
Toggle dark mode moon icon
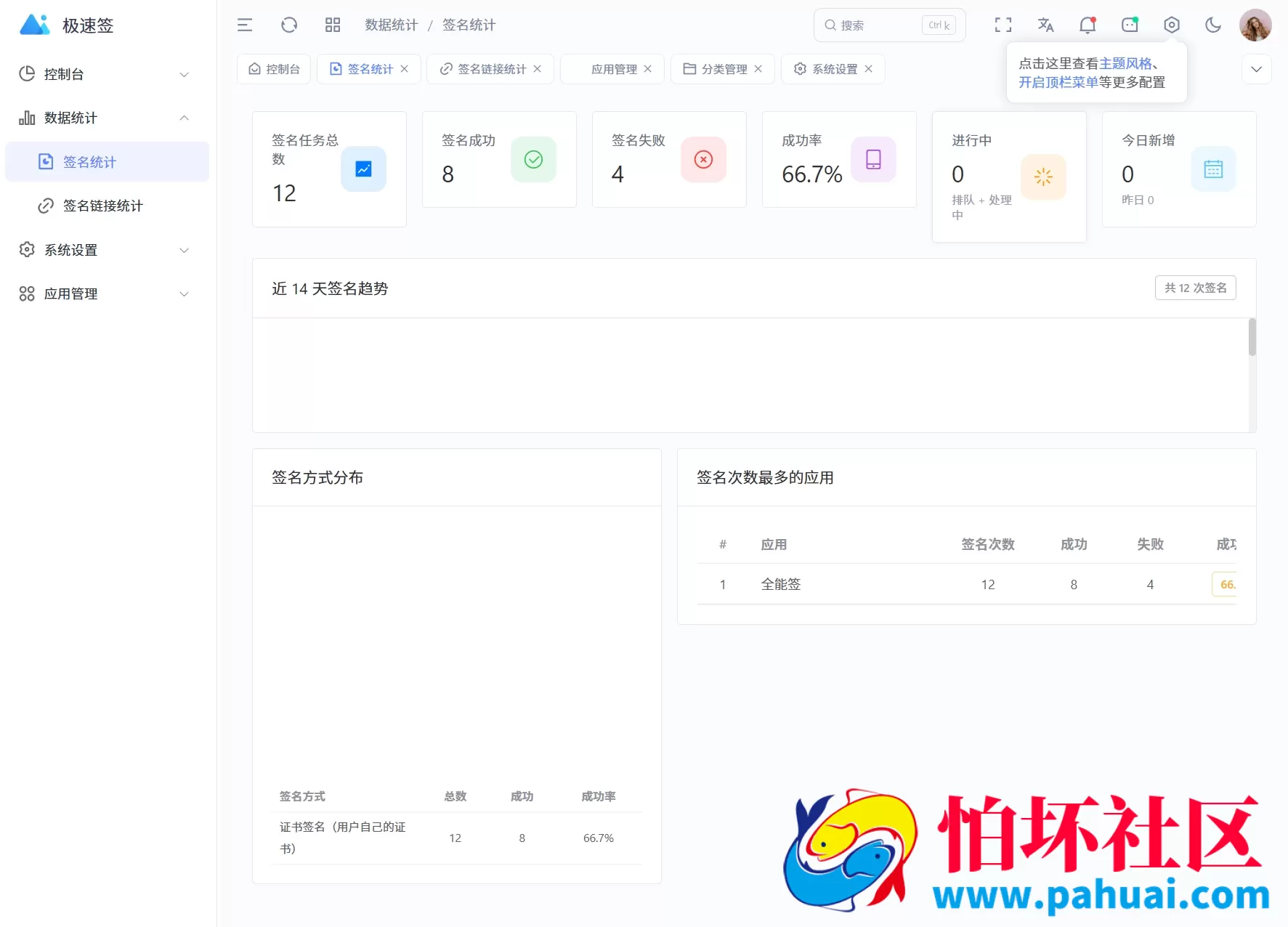click(x=1213, y=25)
